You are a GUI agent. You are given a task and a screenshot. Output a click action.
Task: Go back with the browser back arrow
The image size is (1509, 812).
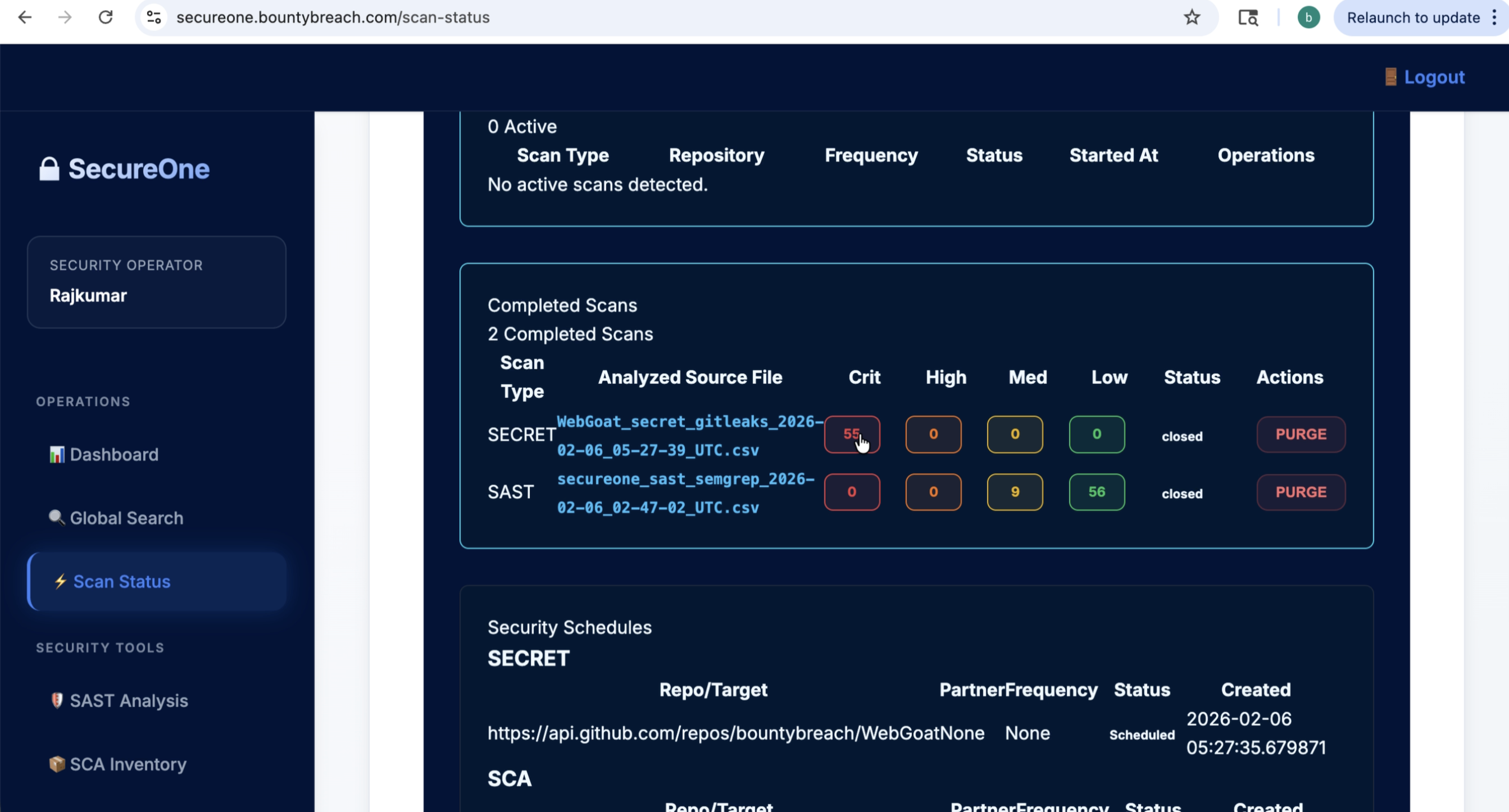click(x=25, y=17)
